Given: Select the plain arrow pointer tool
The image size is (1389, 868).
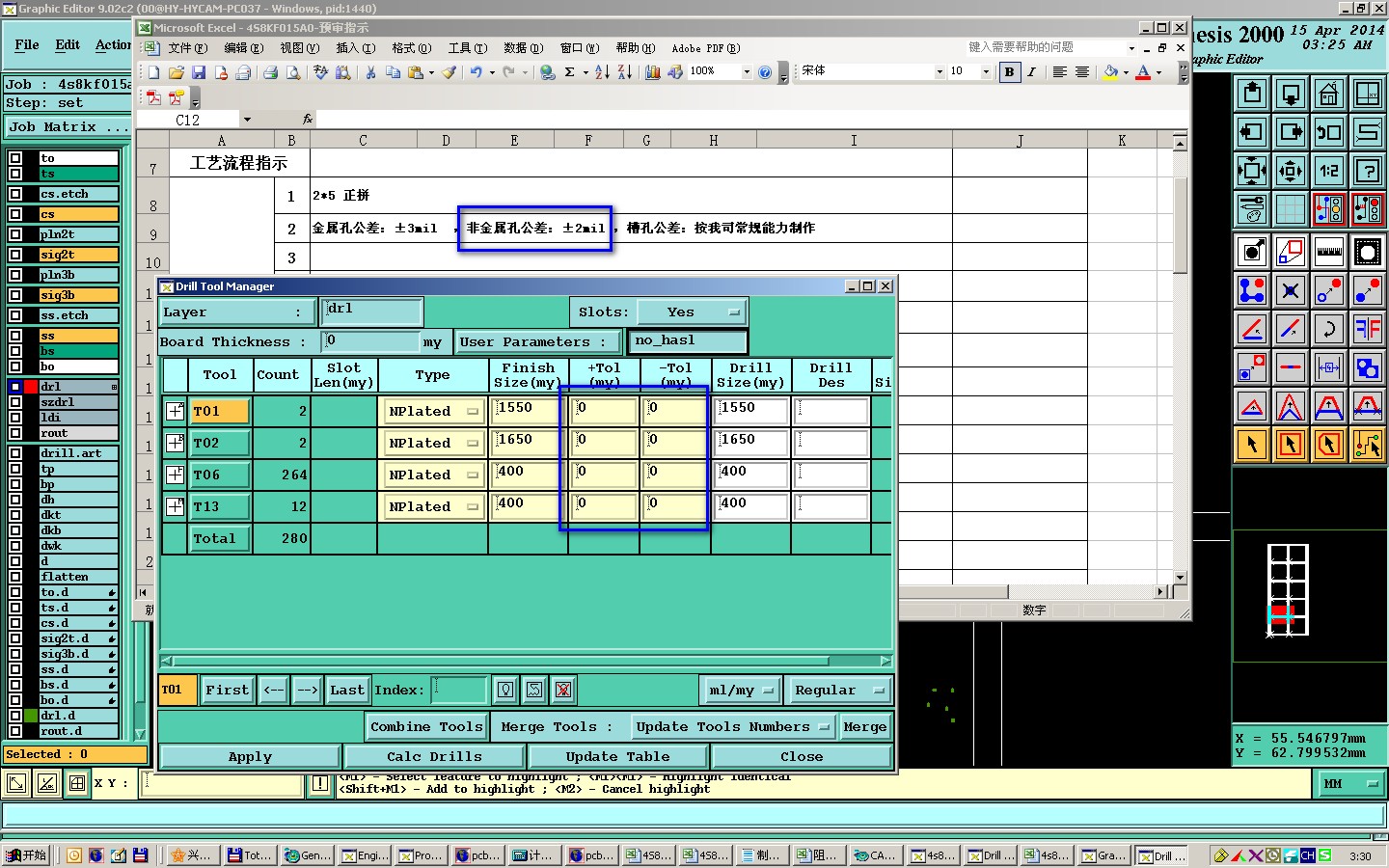Looking at the screenshot, I should pyautogui.click(x=1252, y=445).
